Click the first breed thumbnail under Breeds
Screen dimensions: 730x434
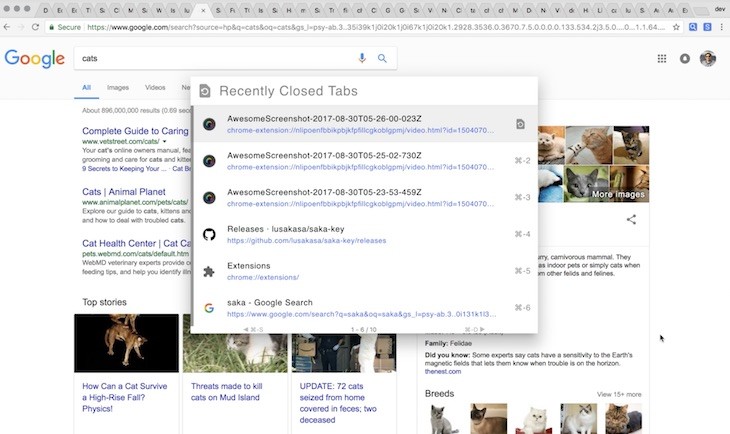pos(443,419)
